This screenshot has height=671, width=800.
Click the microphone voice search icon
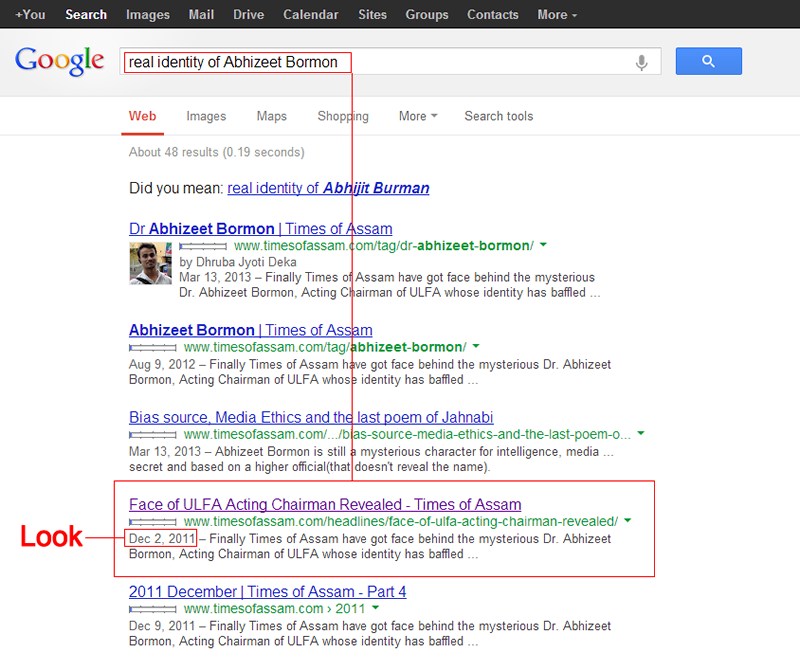coord(641,61)
